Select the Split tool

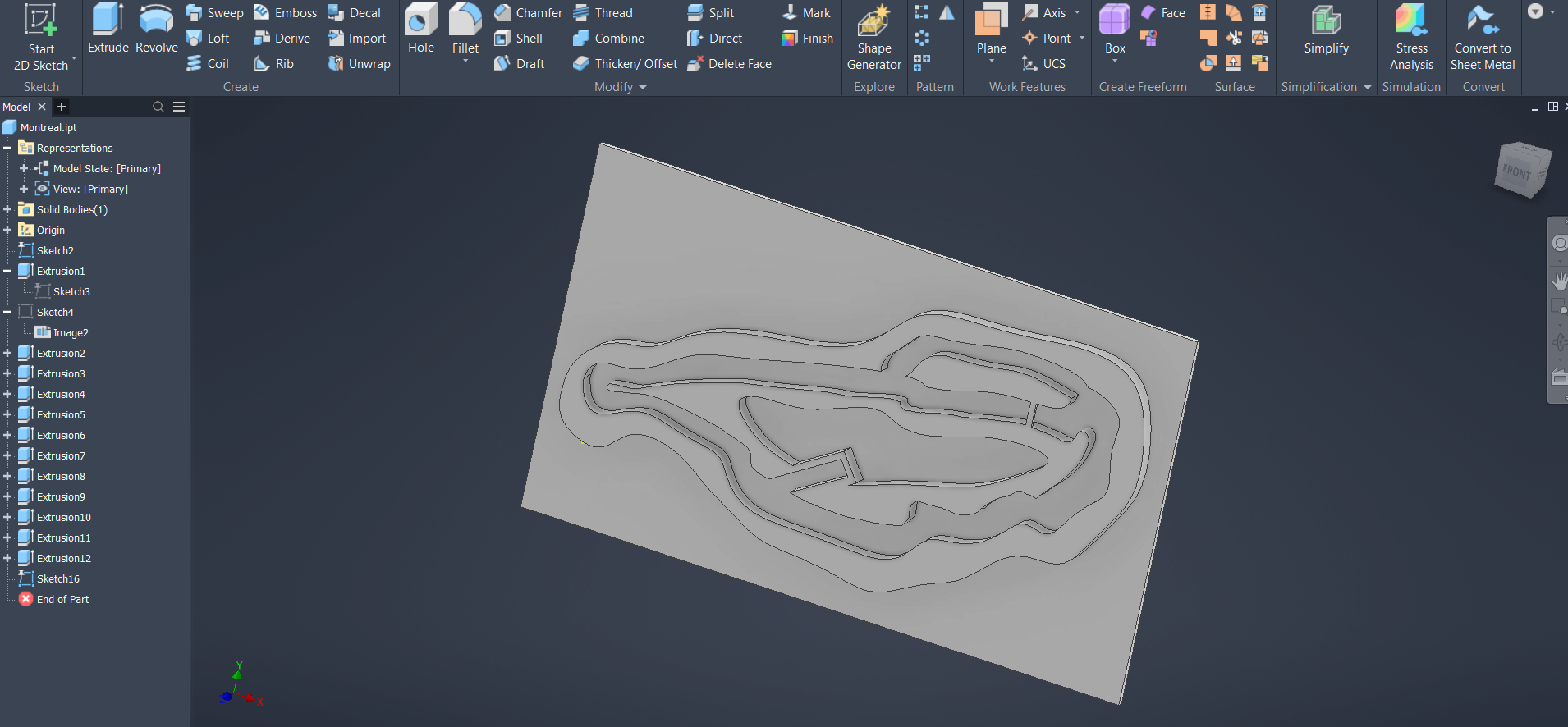(710, 13)
